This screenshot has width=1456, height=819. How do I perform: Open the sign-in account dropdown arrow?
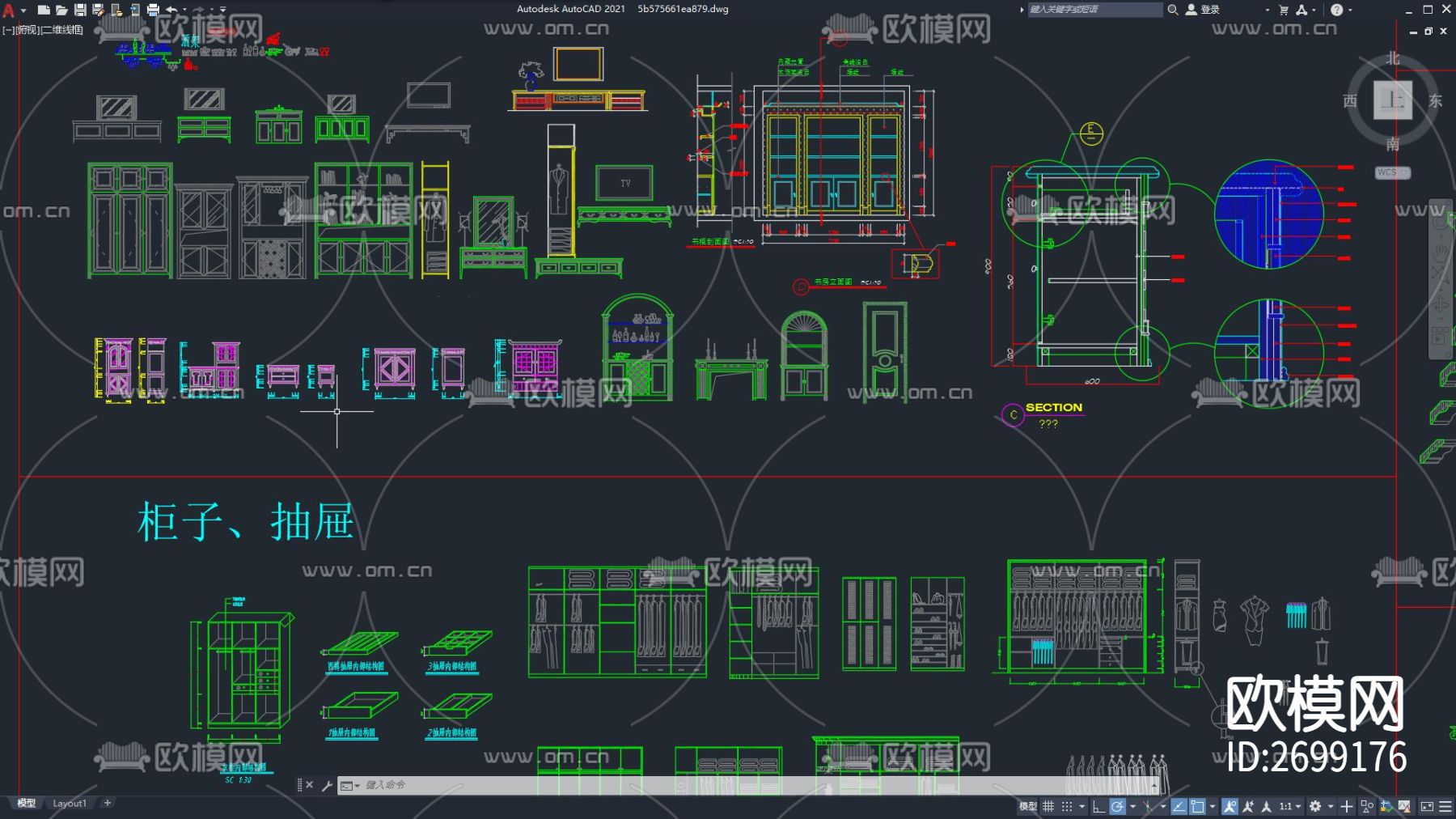coord(1268,11)
